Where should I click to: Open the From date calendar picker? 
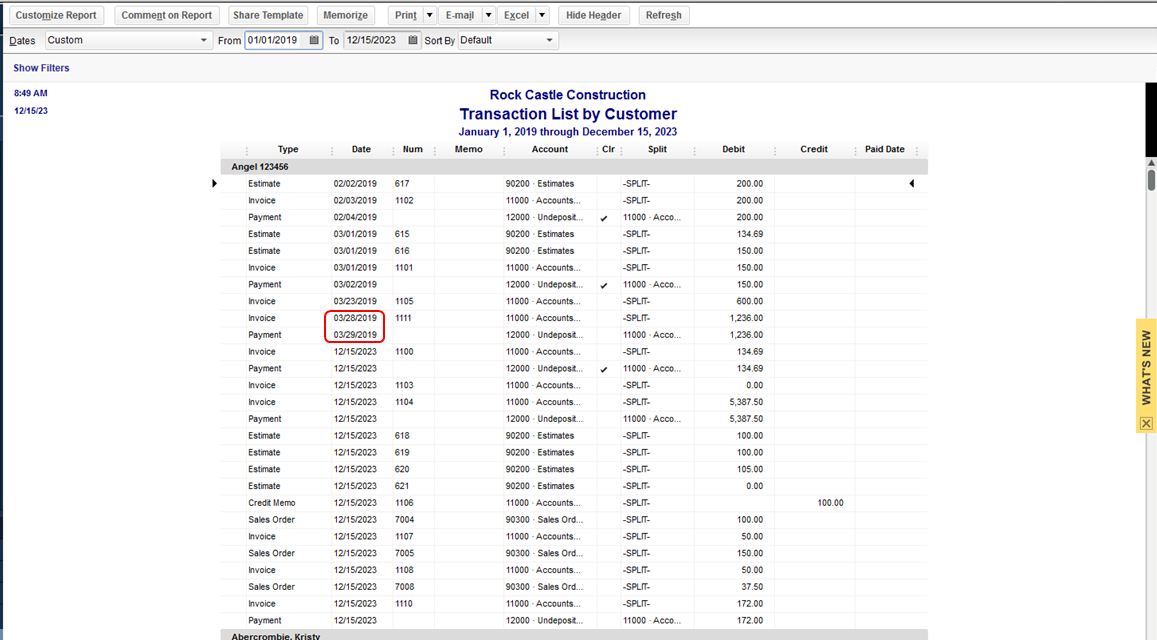(316, 40)
